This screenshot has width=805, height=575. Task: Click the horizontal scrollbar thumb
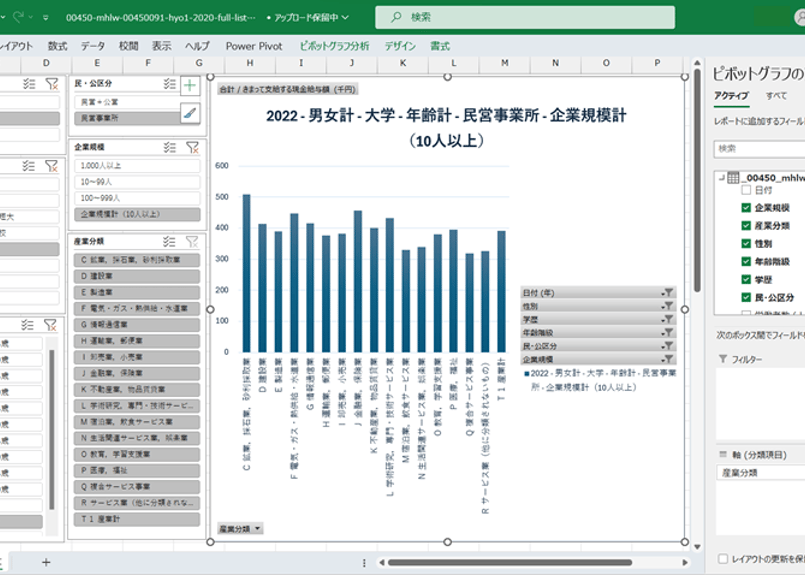[x=510, y=562]
